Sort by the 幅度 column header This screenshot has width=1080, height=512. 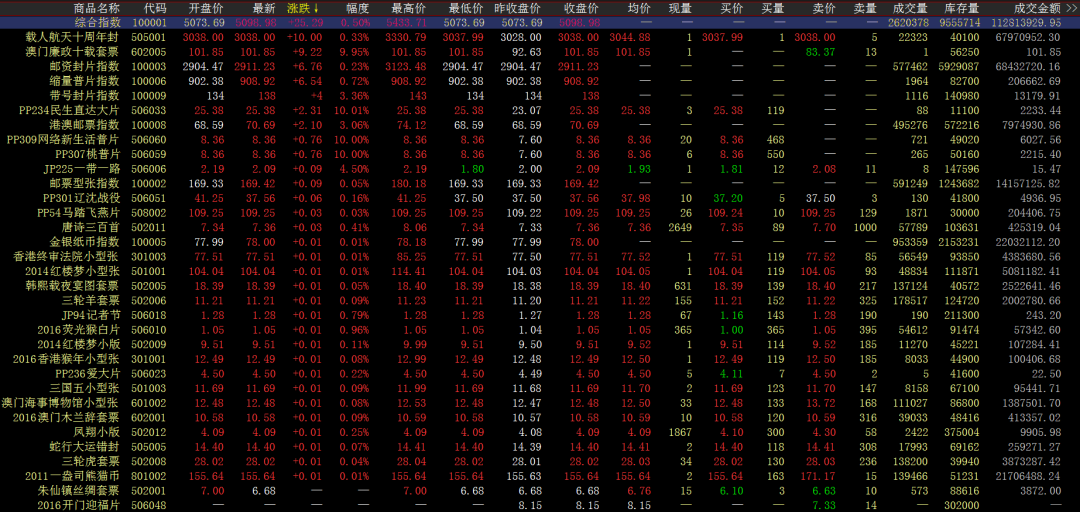357,8
